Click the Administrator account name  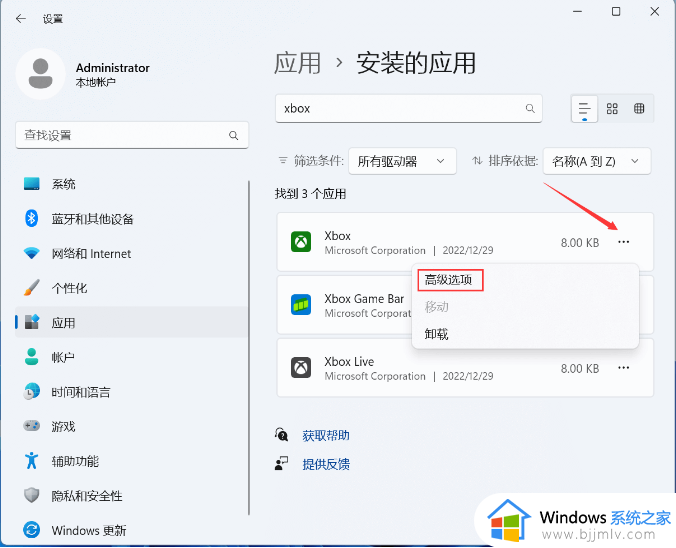tap(113, 68)
